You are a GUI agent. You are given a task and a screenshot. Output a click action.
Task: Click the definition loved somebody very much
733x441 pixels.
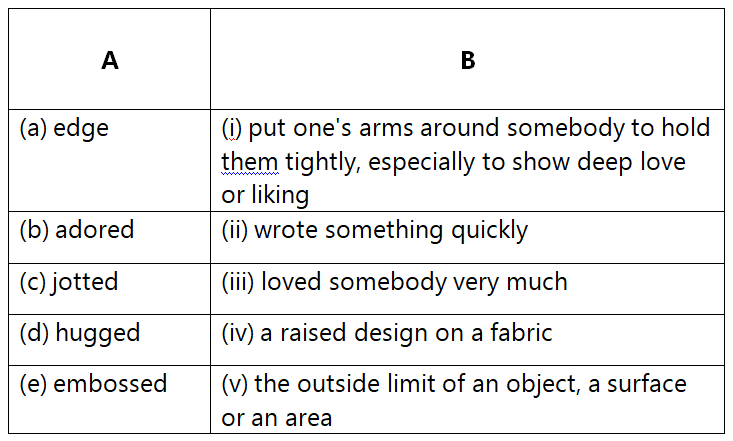click(x=414, y=282)
